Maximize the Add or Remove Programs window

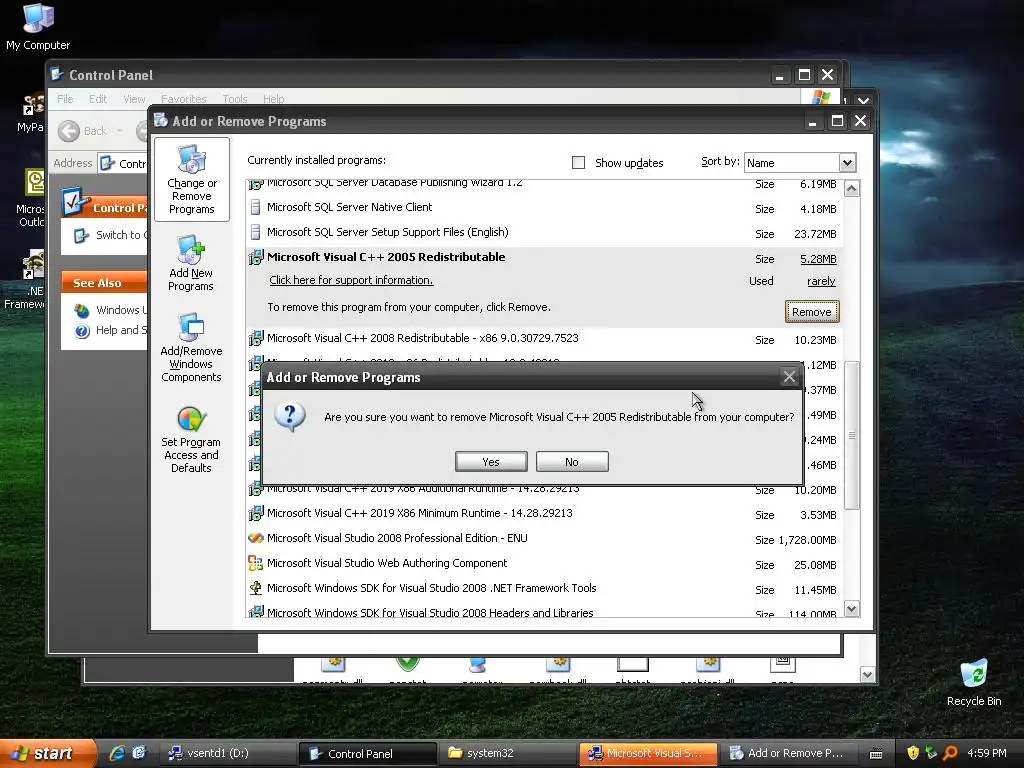(x=837, y=121)
